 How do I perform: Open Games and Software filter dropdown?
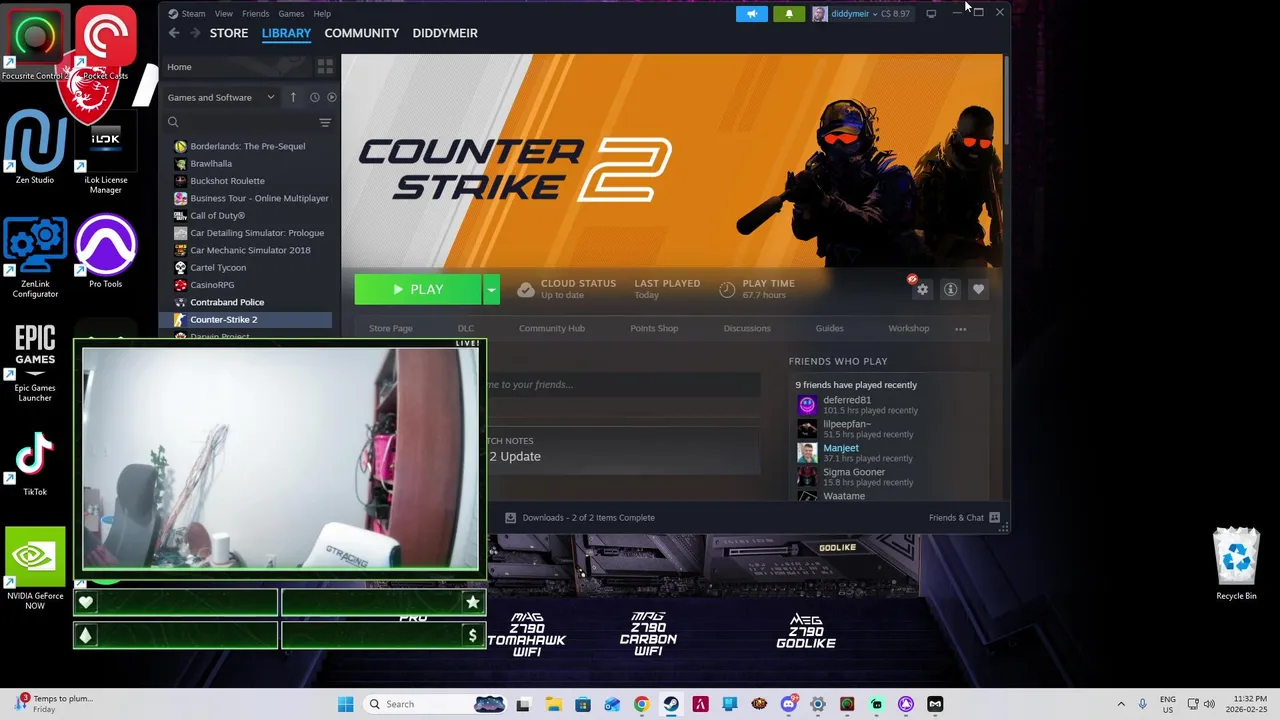[221, 97]
